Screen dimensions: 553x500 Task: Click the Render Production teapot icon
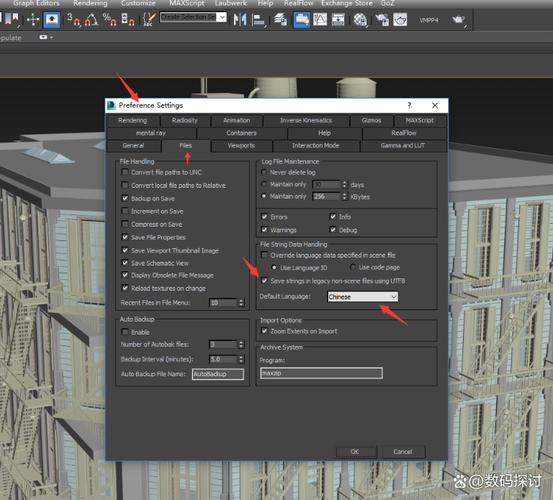point(458,19)
